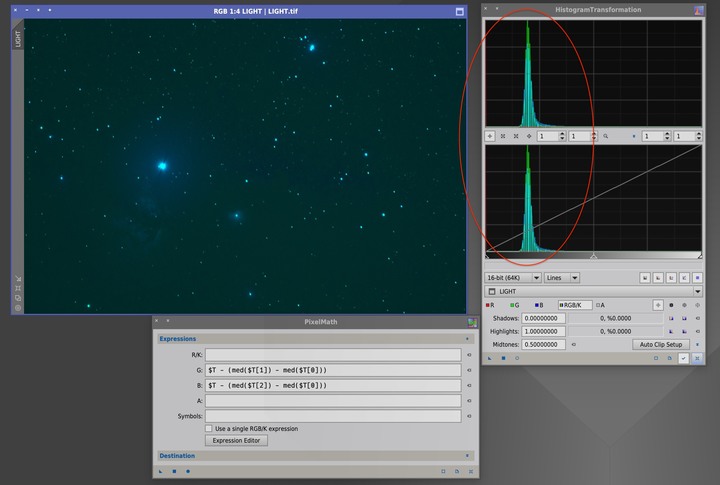720x485 pixels.
Task: Open the Lines plot style dropdown
Action: coord(562,278)
